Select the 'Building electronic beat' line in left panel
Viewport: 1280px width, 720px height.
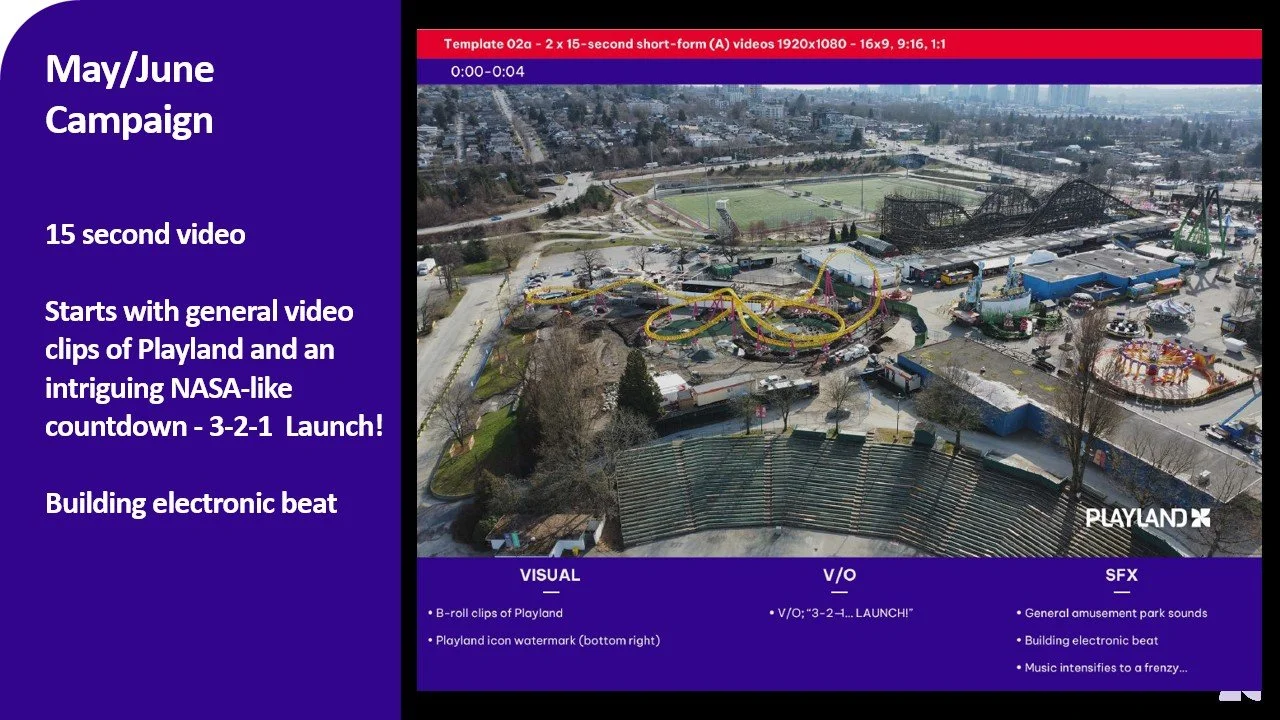191,502
